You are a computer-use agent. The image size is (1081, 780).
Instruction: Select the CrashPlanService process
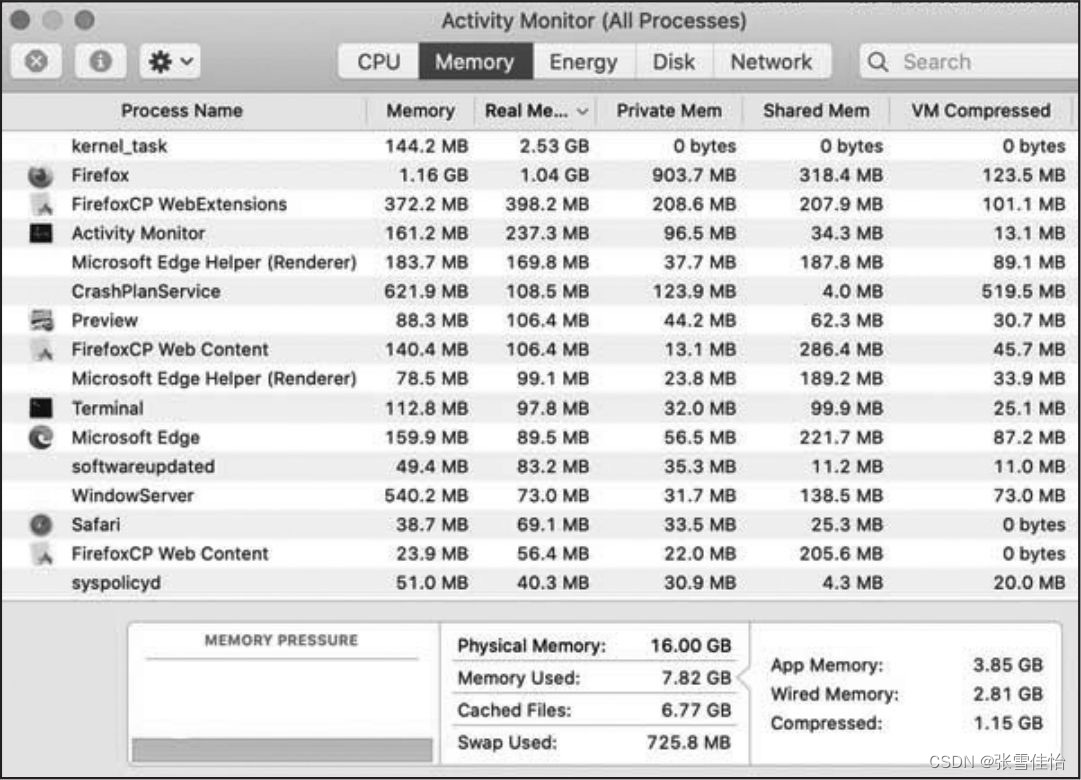pos(146,292)
